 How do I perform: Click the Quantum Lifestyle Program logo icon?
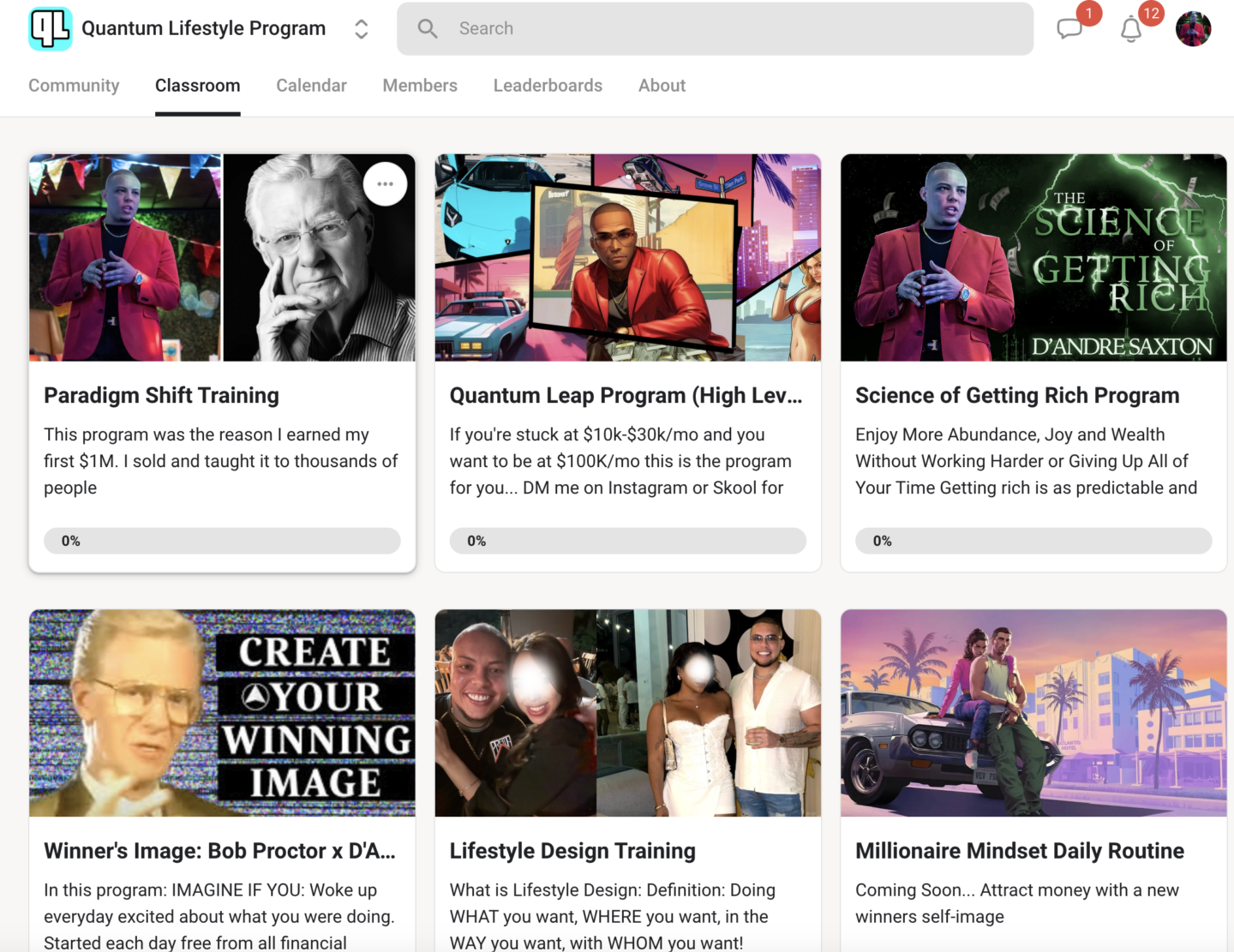click(50, 28)
